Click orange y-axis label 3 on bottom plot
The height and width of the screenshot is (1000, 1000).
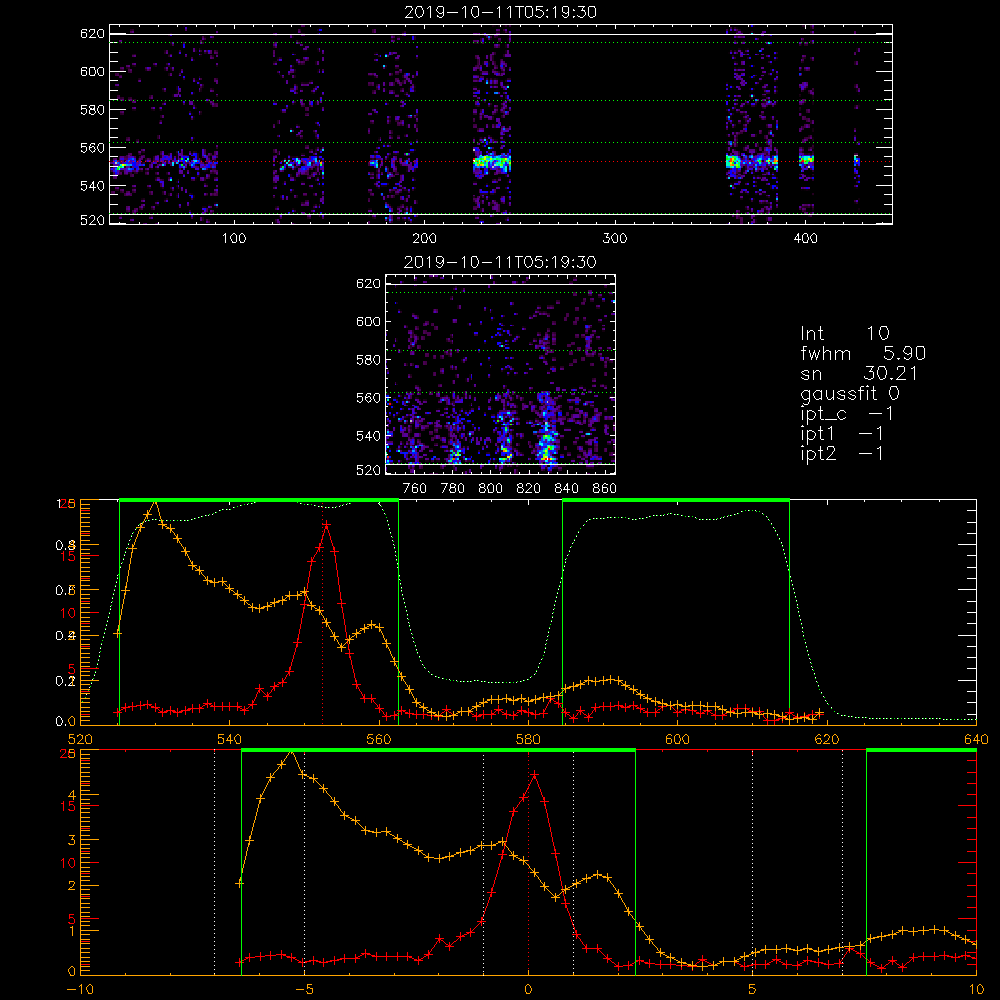pyautogui.click(x=71, y=840)
